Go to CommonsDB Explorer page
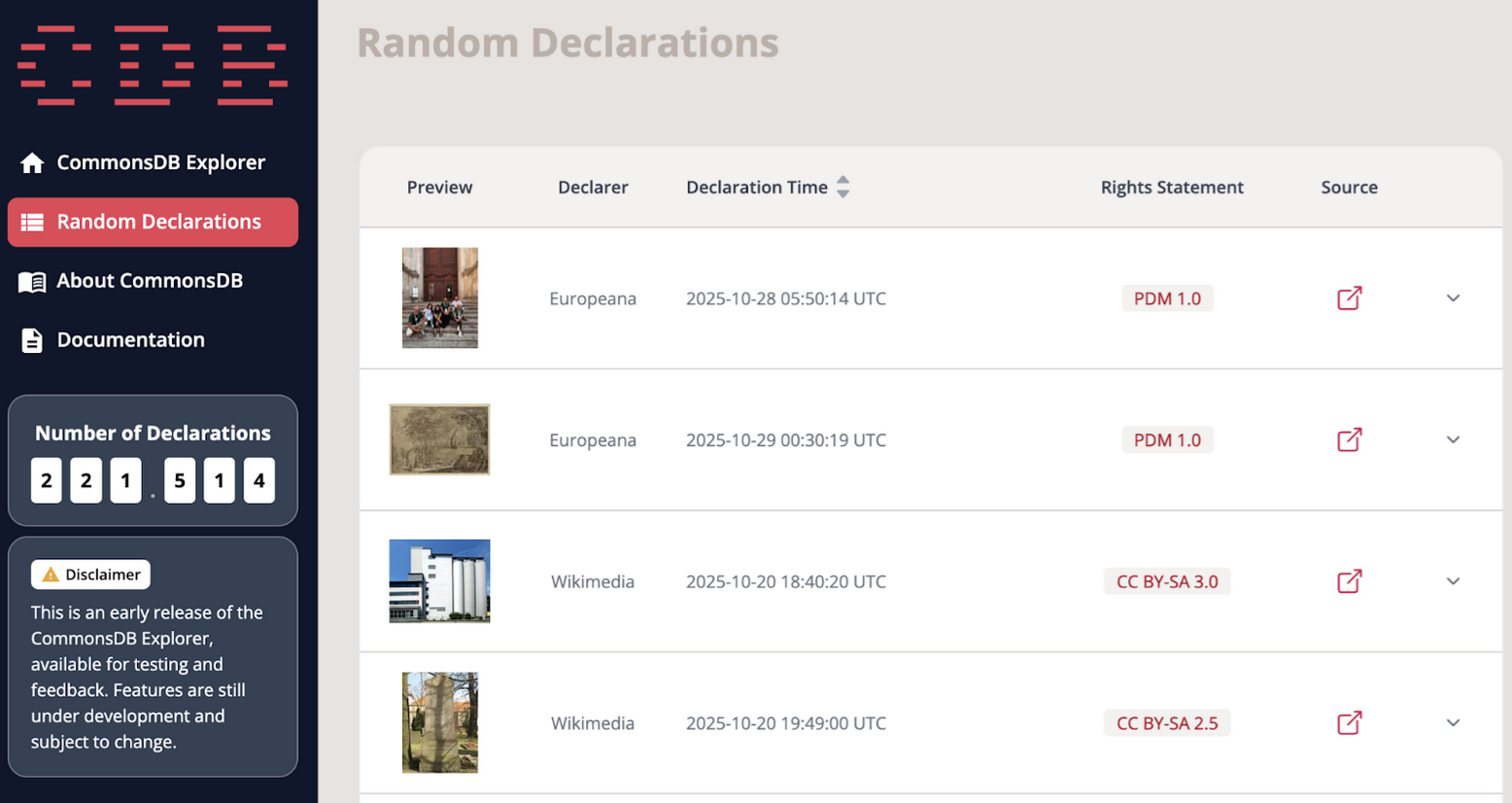 pyautogui.click(x=160, y=162)
